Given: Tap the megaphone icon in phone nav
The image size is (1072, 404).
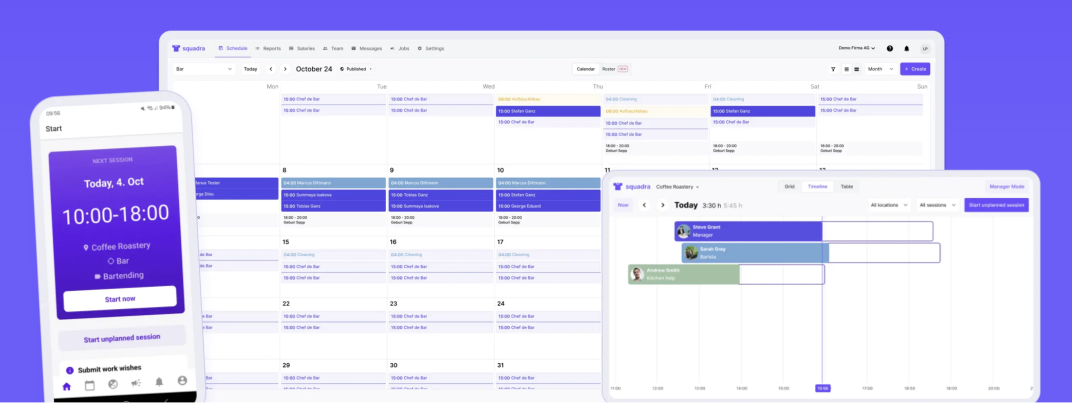Looking at the screenshot, I should click(135, 383).
